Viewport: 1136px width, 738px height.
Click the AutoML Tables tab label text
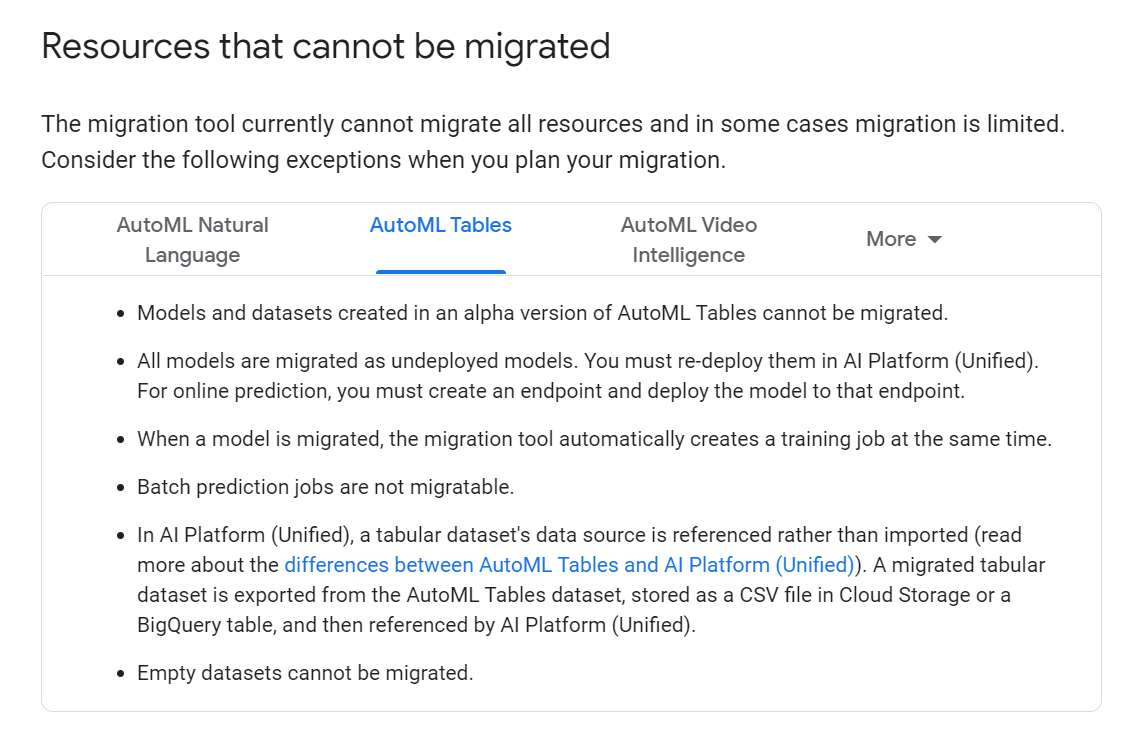point(441,225)
